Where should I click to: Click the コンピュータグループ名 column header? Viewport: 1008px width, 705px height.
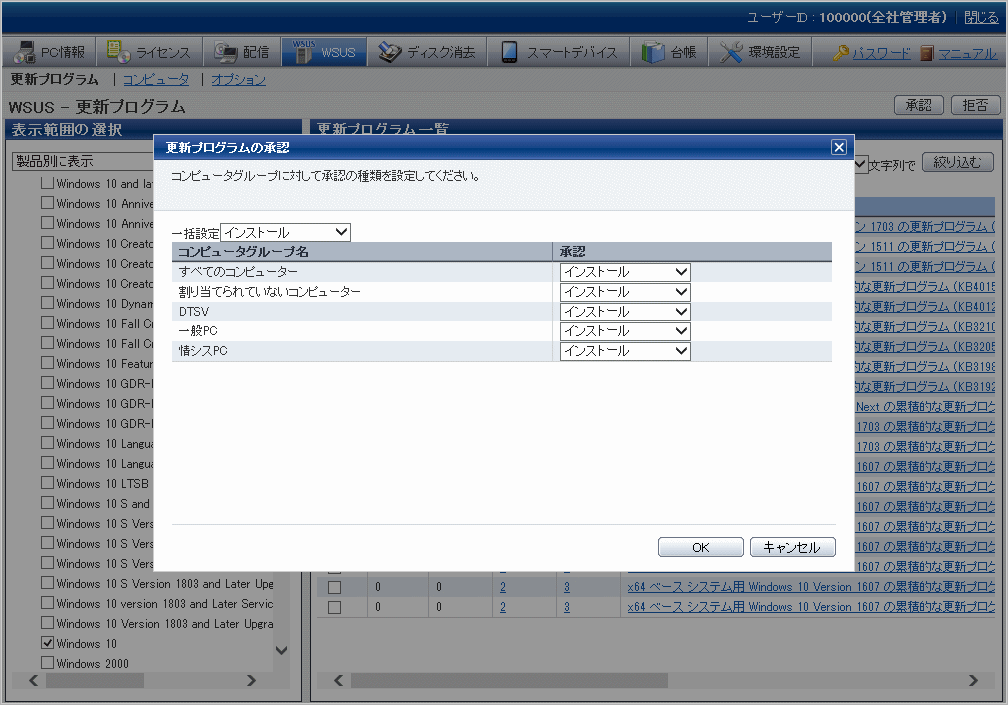click(362, 252)
